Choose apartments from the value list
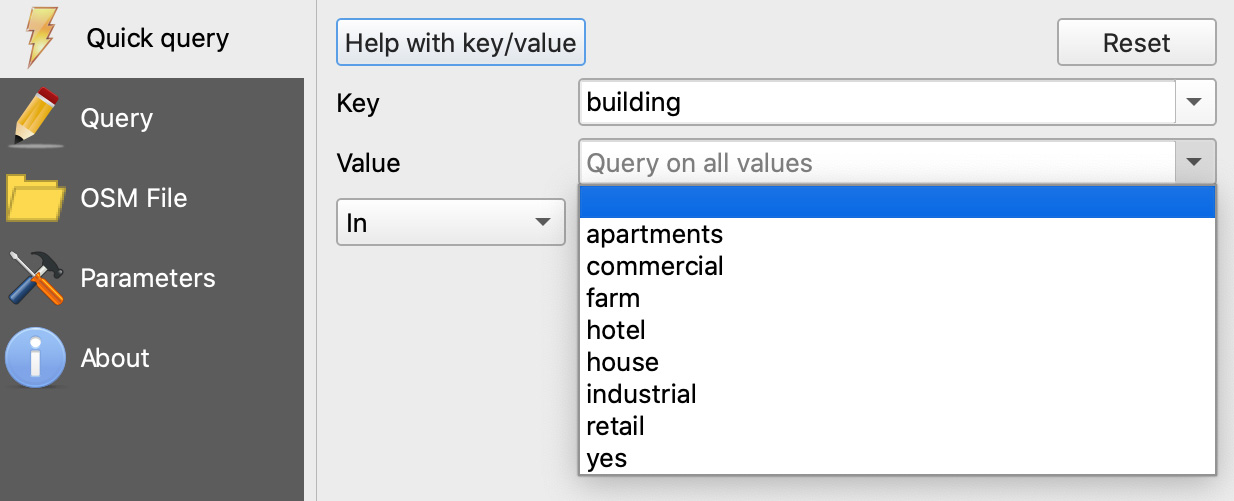 (x=897, y=234)
